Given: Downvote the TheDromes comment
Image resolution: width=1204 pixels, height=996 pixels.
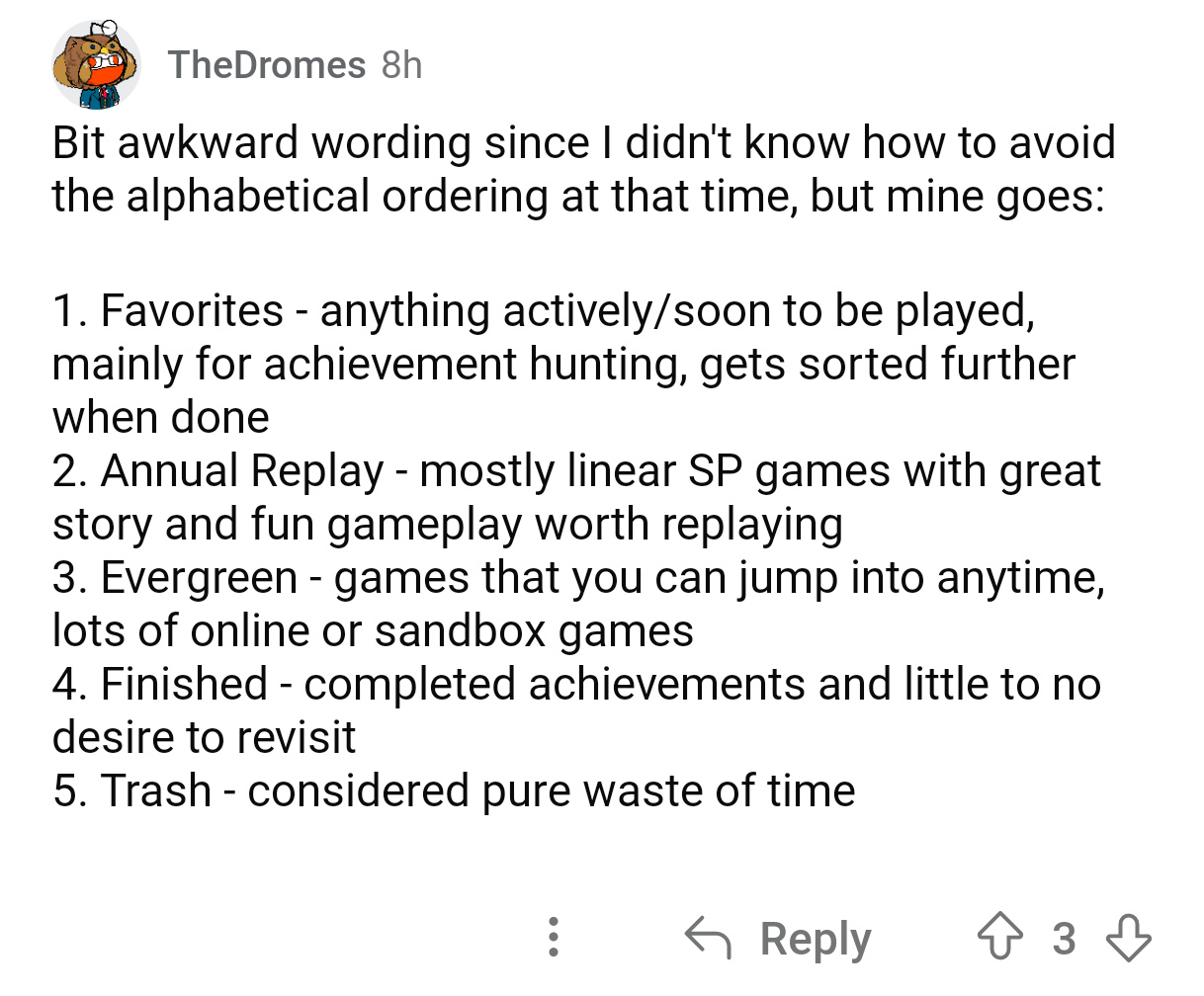Looking at the screenshot, I should point(1128,937).
